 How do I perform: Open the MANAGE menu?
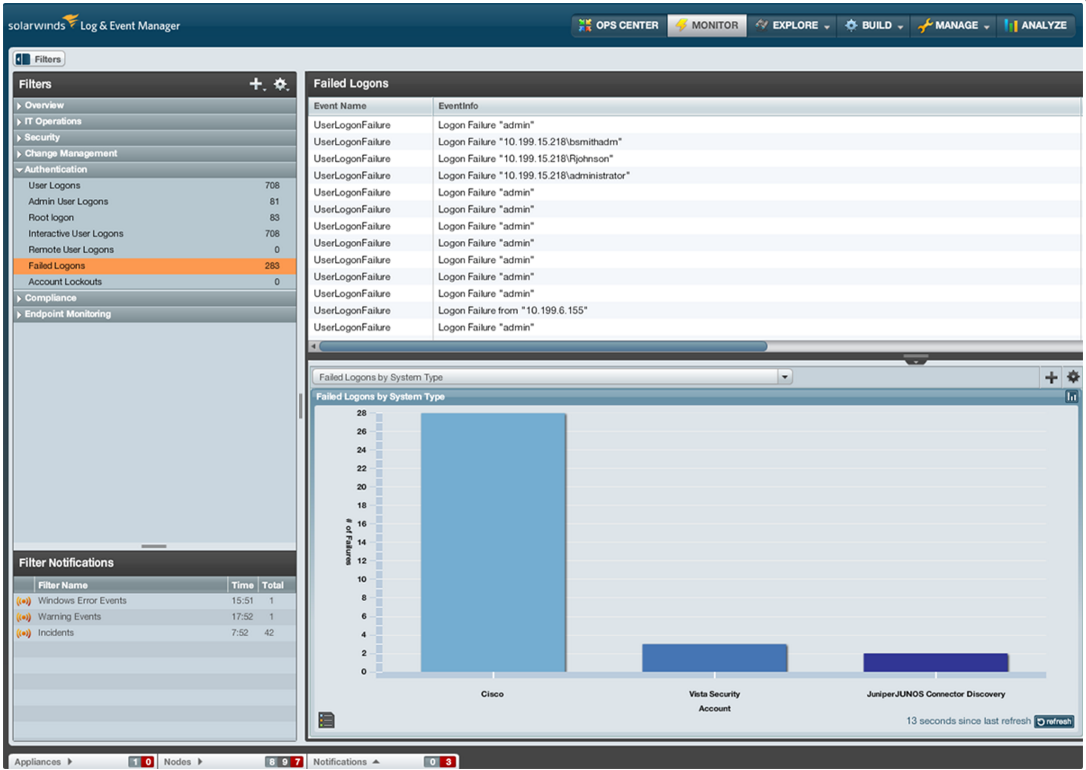[x=953, y=26]
